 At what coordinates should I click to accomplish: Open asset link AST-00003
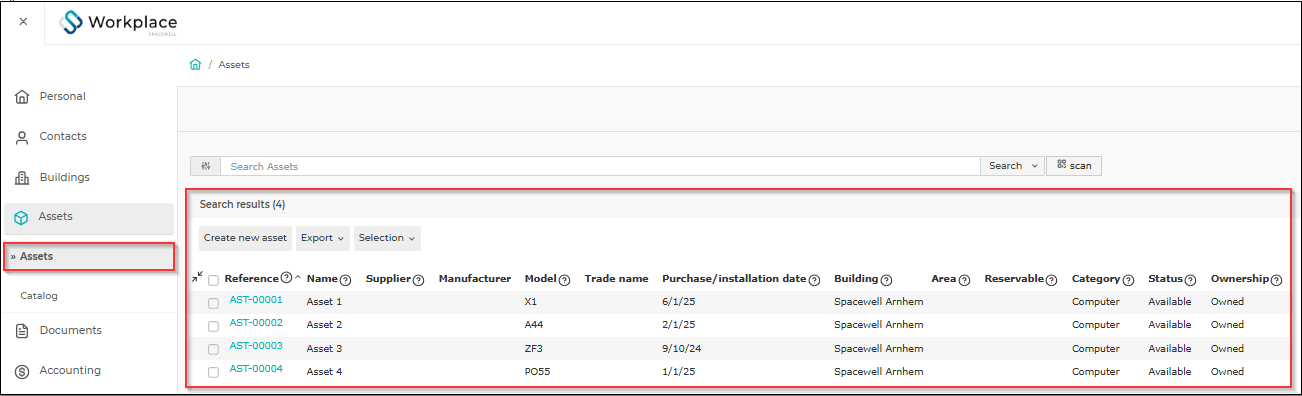[x=256, y=346]
